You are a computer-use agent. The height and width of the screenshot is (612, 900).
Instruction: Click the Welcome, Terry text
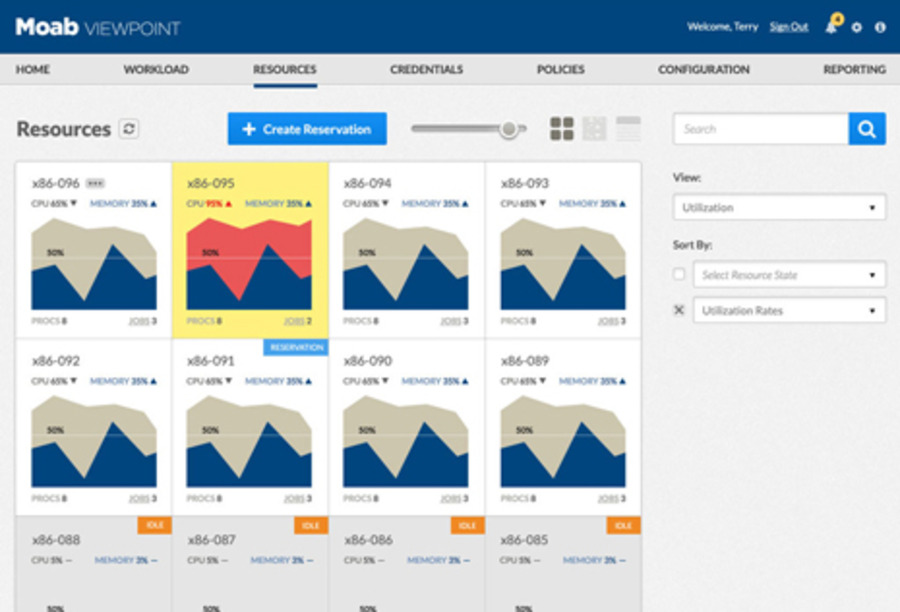pyautogui.click(x=723, y=26)
